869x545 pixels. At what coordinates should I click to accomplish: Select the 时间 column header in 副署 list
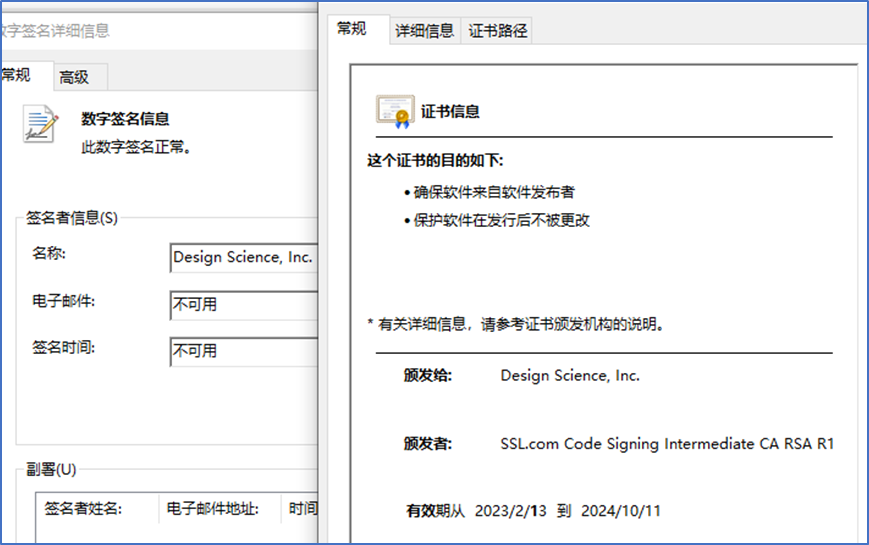pyautogui.click(x=300, y=508)
